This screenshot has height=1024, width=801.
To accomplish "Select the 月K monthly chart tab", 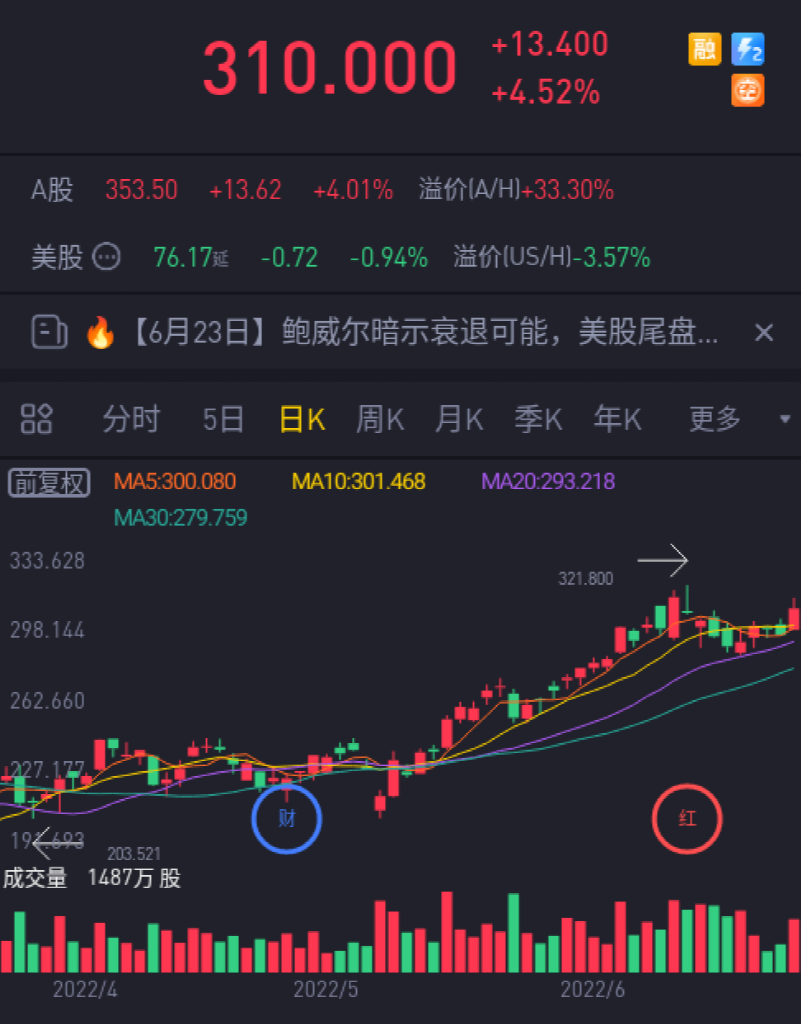I will tap(459, 419).
